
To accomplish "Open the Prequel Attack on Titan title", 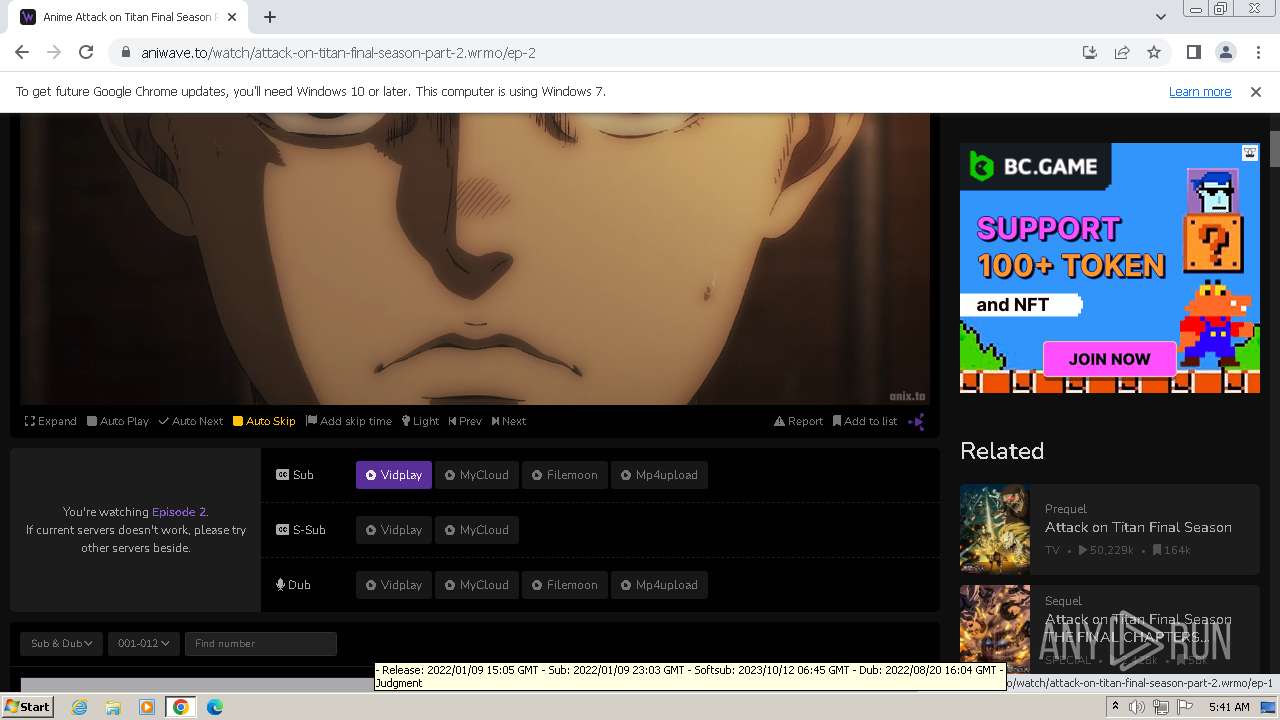I will pyautogui.click(x=1138, y=527).
